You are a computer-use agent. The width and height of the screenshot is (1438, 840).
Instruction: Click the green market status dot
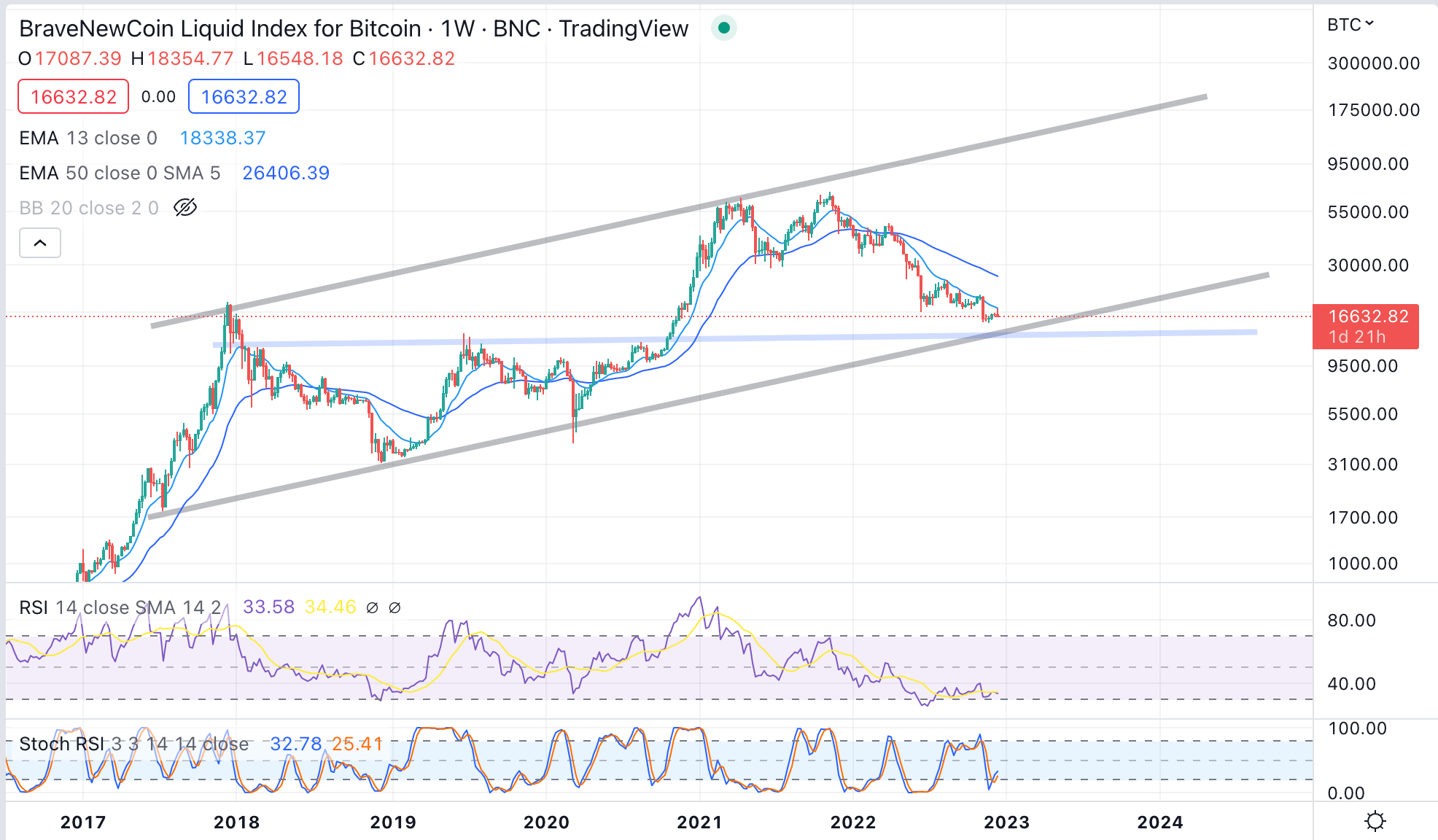[723, 28]
